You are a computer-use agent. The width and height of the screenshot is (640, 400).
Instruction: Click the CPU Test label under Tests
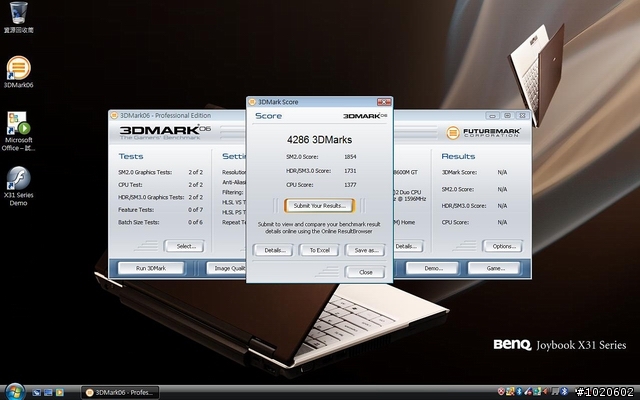tap(130, 185)
